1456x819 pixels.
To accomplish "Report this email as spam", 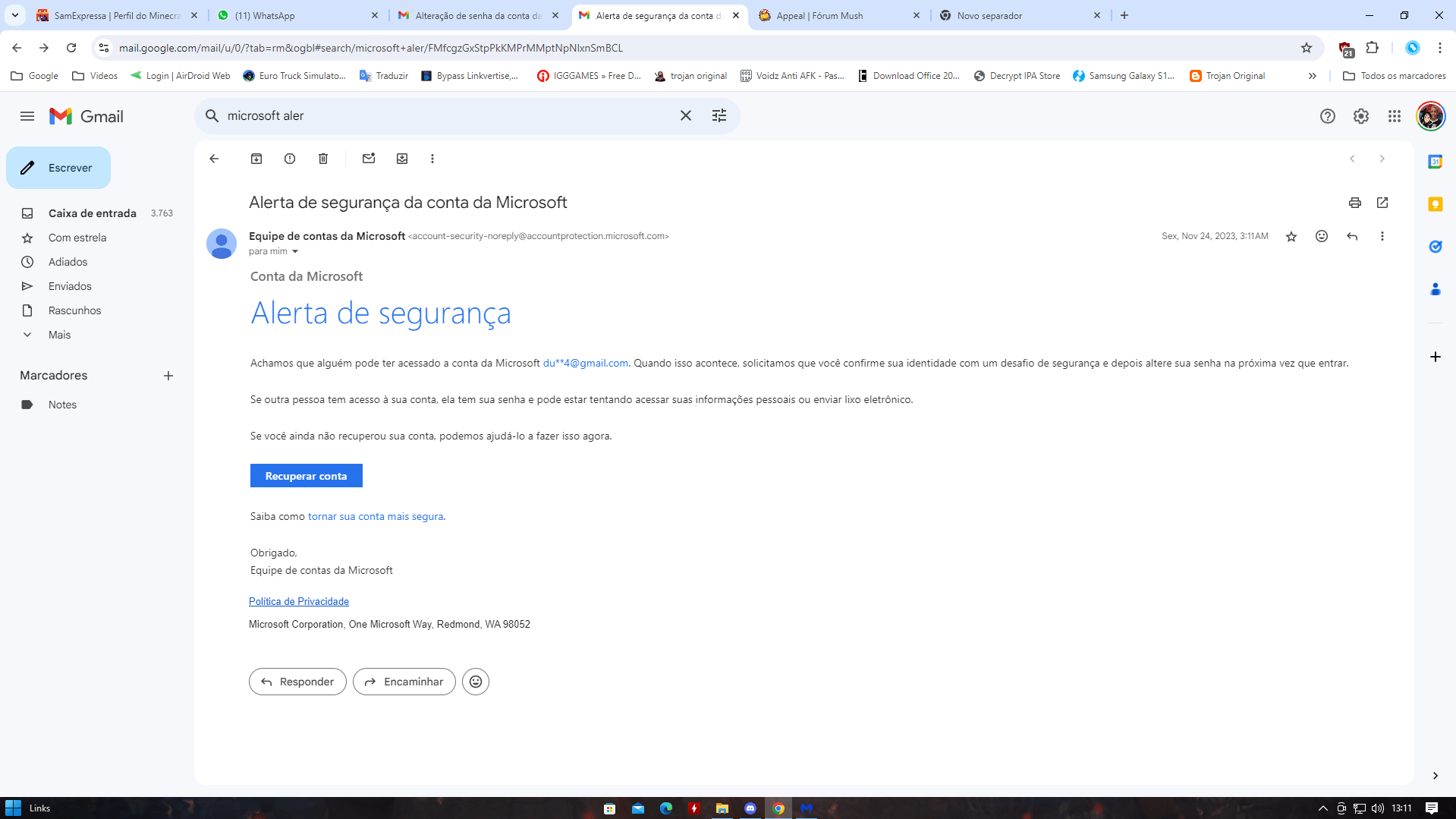I will 290,159.
